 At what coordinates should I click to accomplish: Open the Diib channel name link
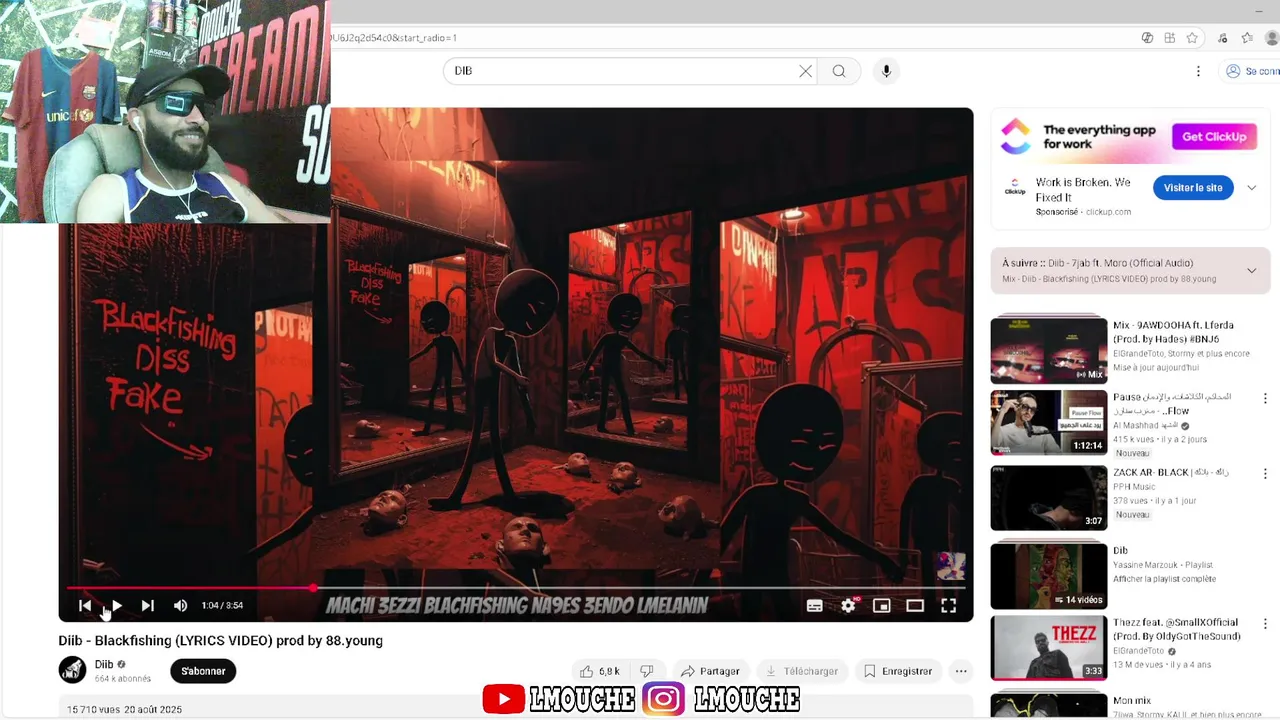(104, 664)
